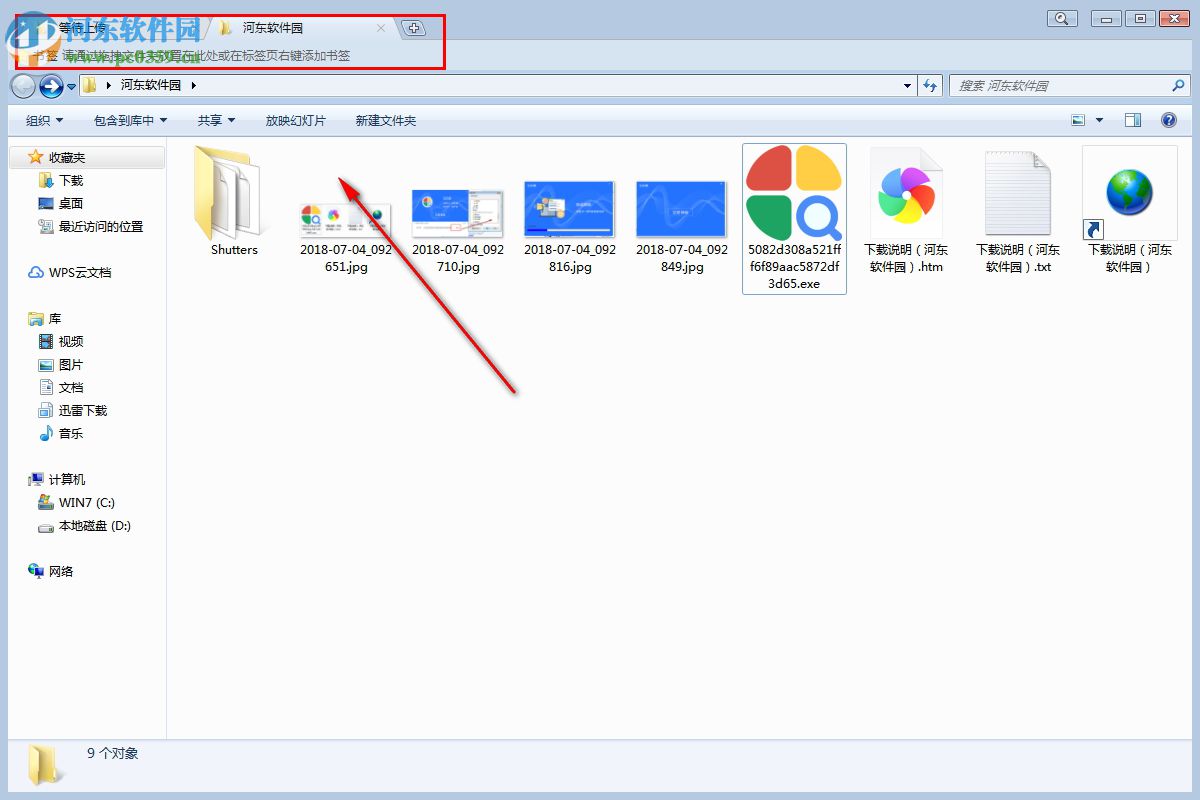
Task: Select 网络 in the navigation pane
Action: [x=51, y=571]
